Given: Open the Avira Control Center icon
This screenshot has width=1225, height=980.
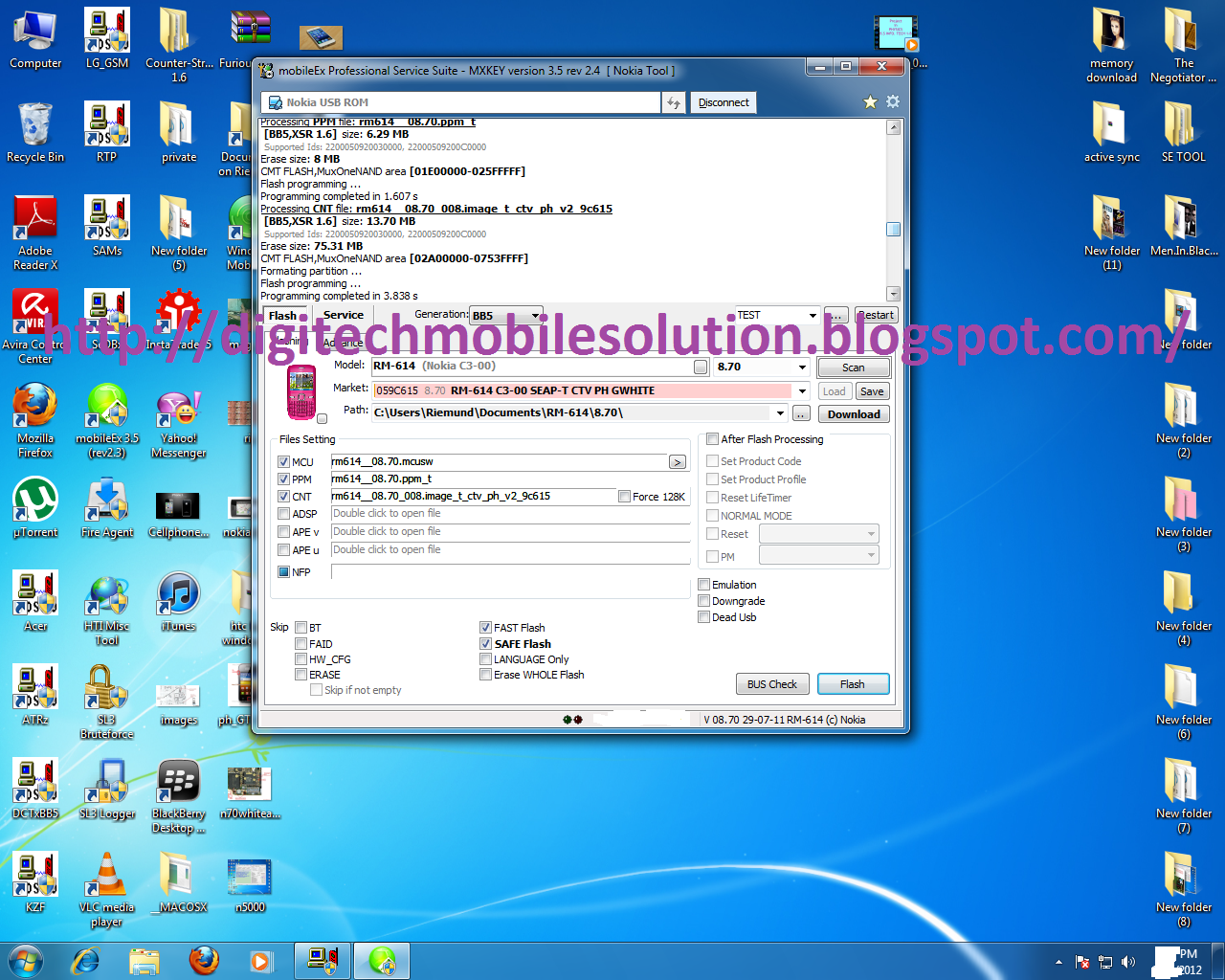Looking at the screenshot, I should click(35, 327).
